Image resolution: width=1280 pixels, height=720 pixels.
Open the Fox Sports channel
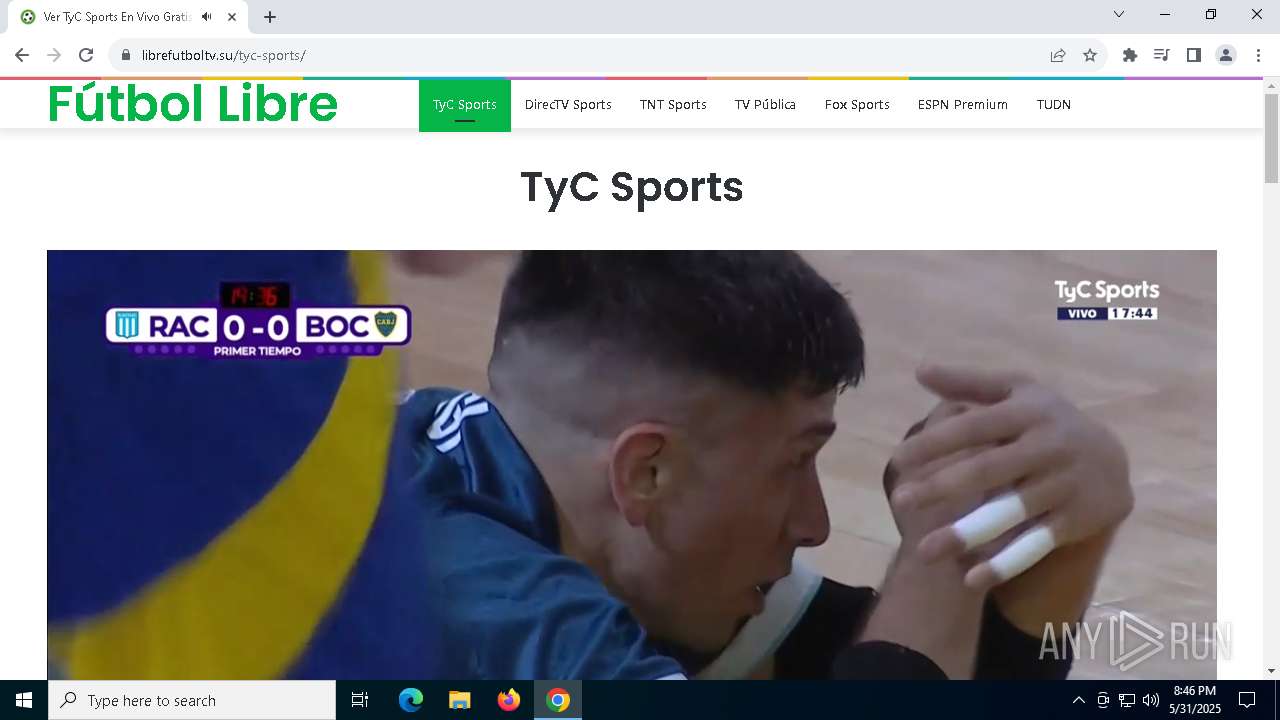[857, 104]
